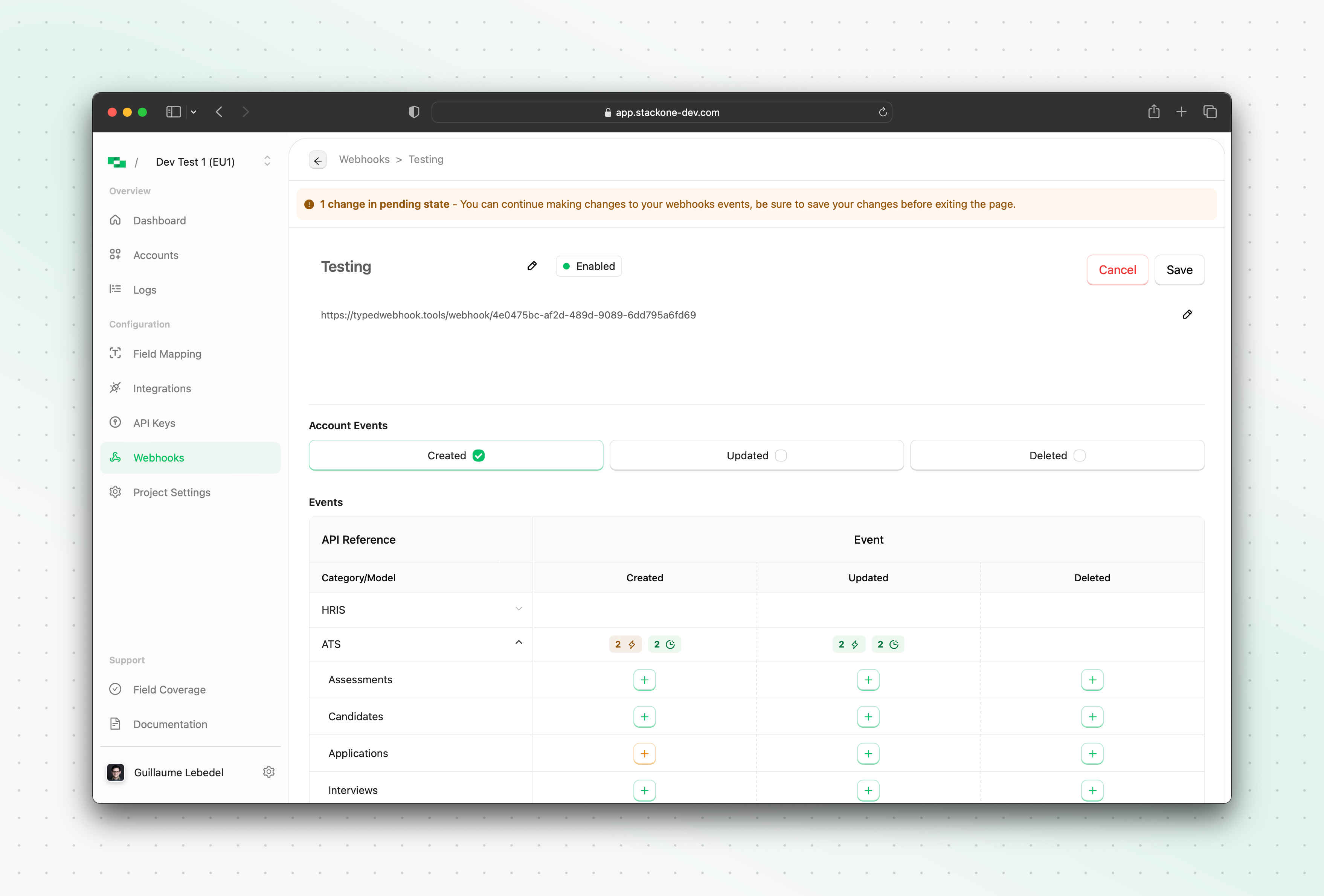Save the webhook changes
Image resolution: width=1324 pixels, height=896 pixels.
1179,270
